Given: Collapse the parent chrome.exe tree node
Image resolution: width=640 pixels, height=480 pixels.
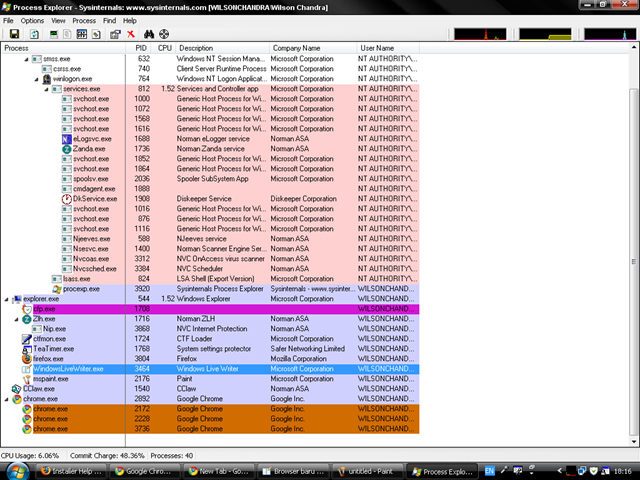Looking at the screenshot, I should 7,399.
